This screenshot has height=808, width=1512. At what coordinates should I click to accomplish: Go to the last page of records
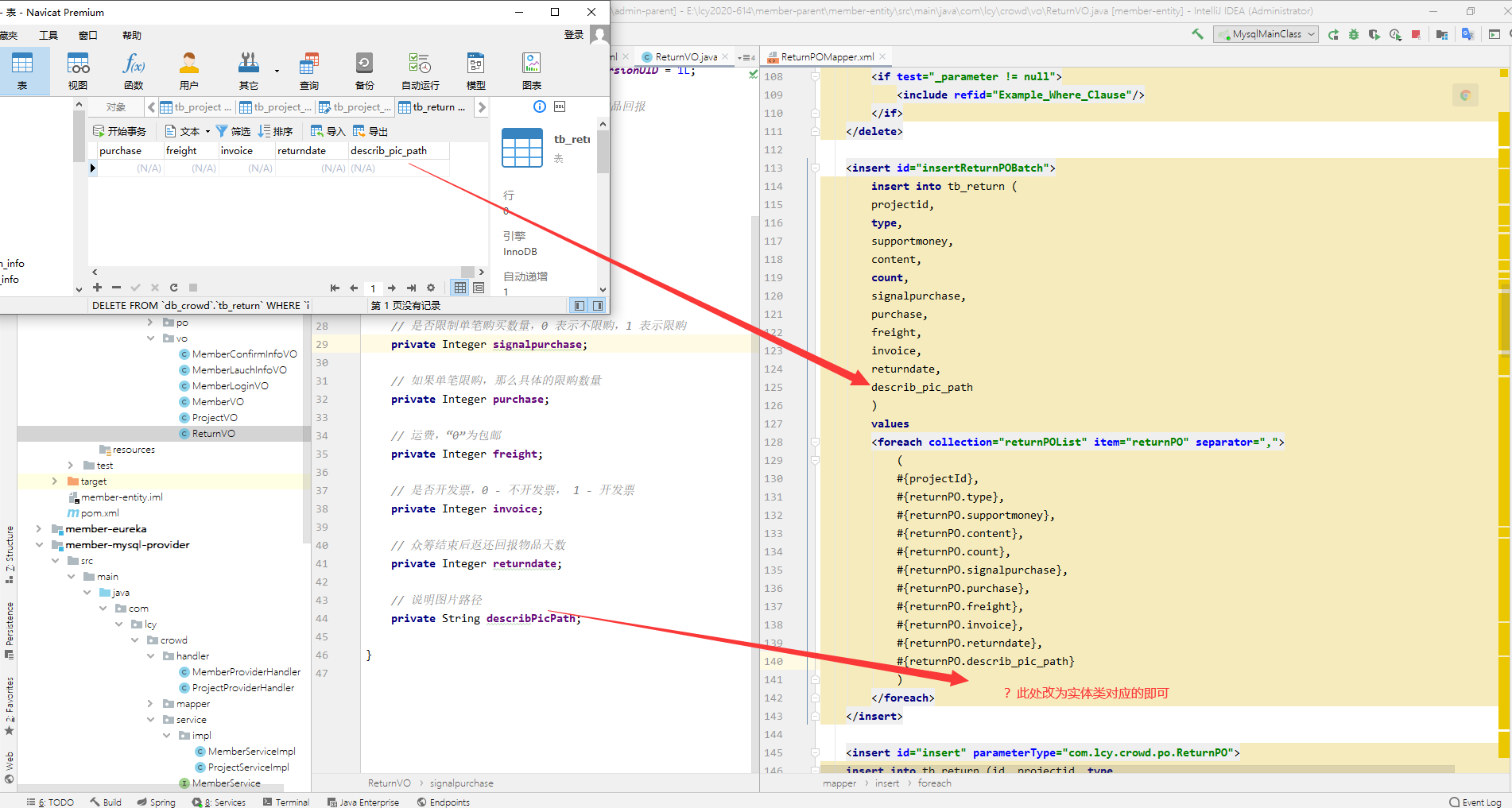tap(411, 288)
